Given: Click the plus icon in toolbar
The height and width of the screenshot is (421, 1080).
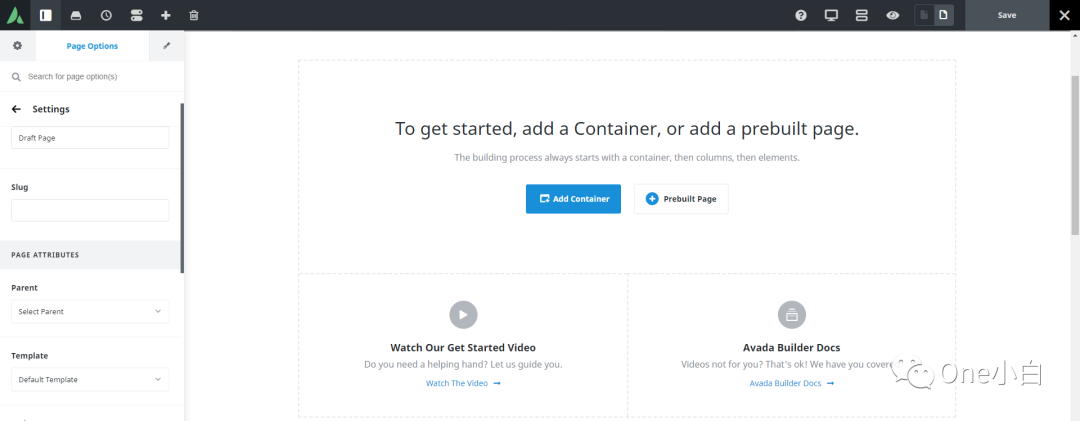Looking at the screenshot, I should point(166,15).
